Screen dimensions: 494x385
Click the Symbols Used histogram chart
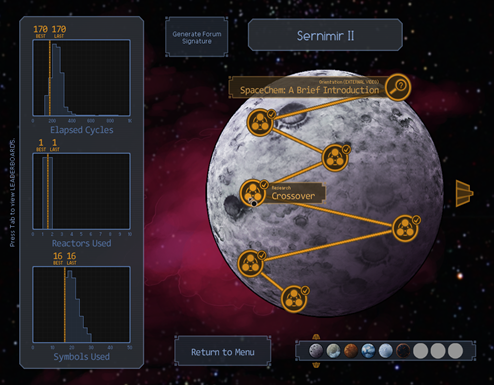click(x=81, y=304)
